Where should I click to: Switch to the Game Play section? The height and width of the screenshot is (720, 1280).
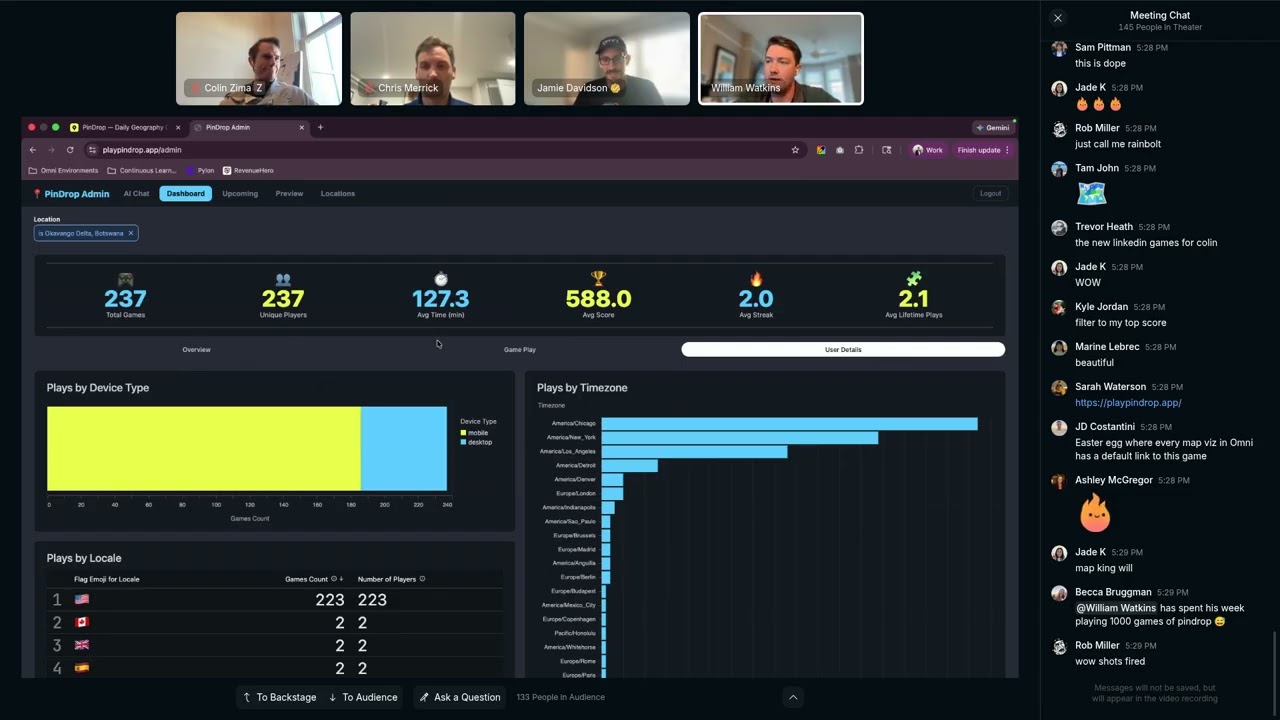click(x=520, y=350)
